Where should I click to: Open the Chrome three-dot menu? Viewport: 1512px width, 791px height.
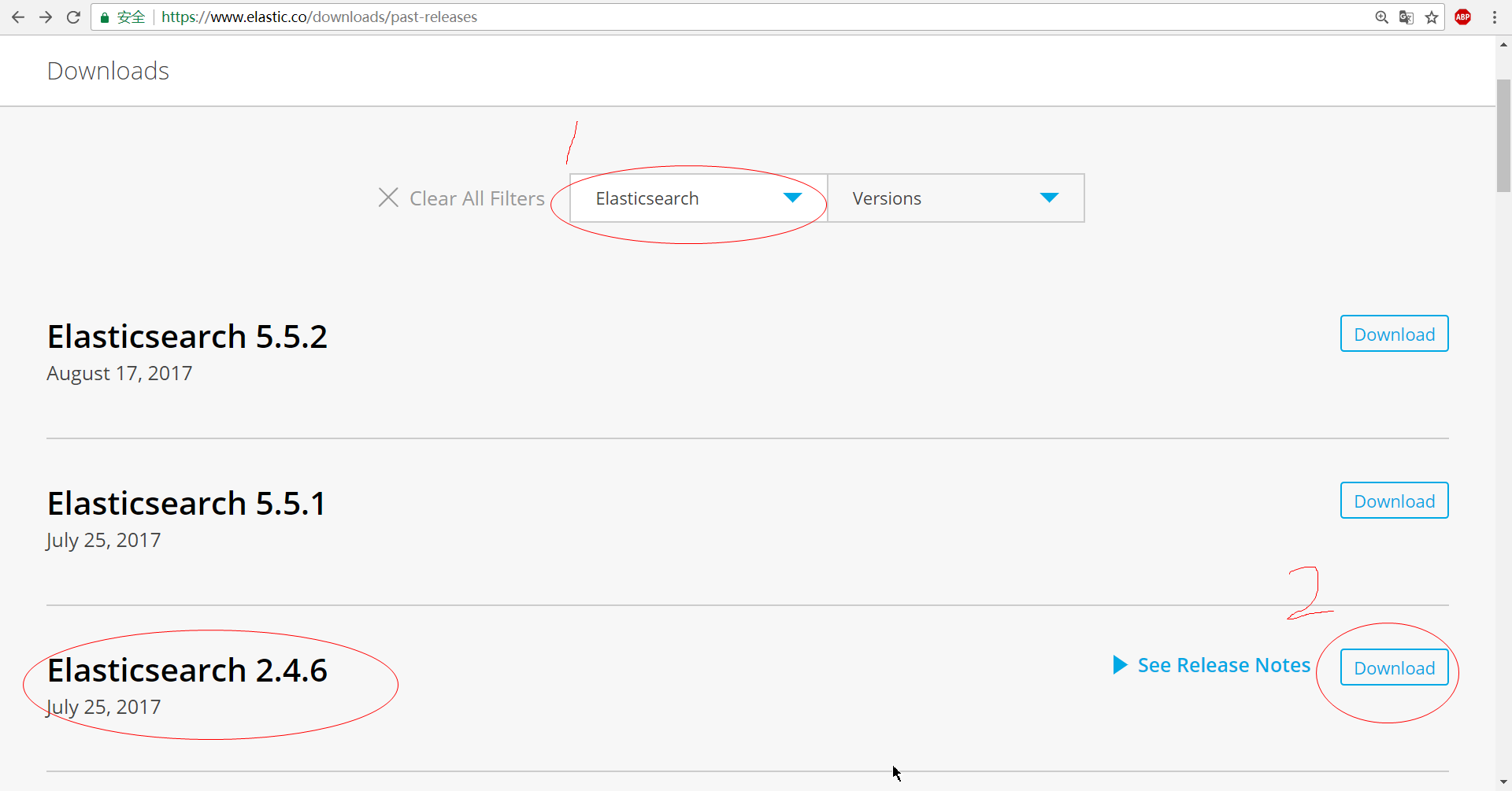pyautogui.click(x=1495, y=17)
